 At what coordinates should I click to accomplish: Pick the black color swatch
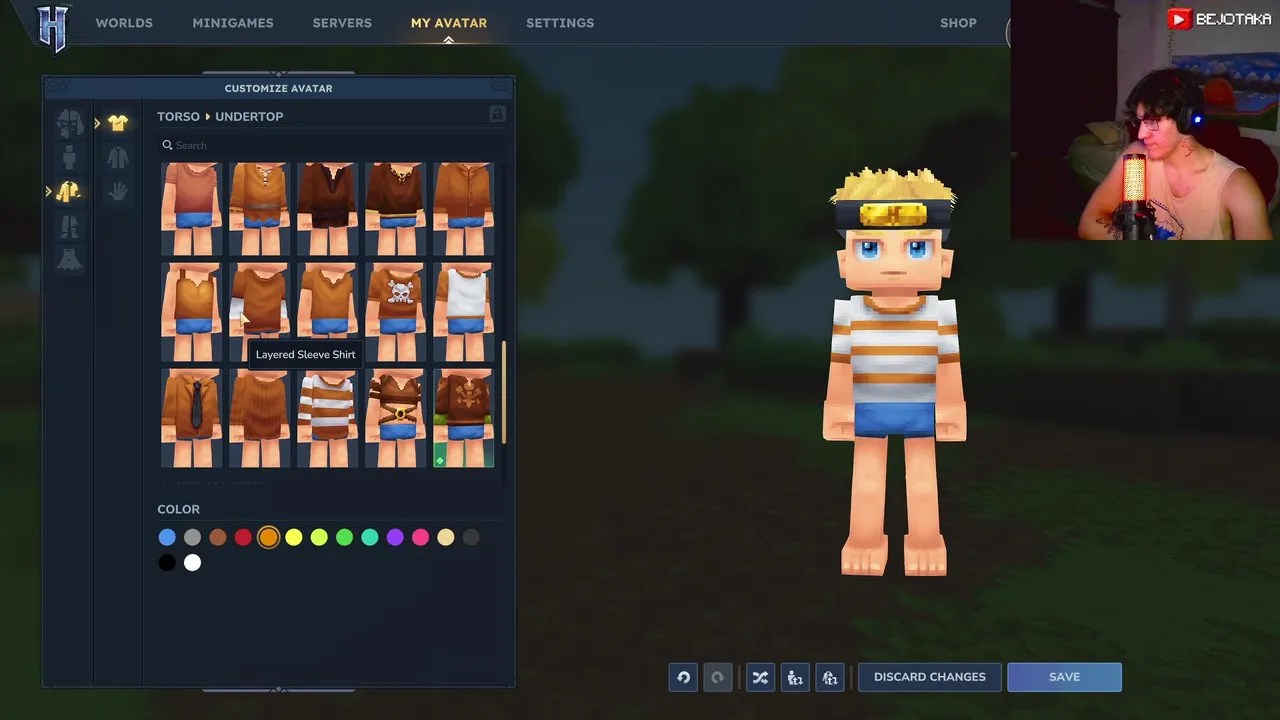pos(167,563)
